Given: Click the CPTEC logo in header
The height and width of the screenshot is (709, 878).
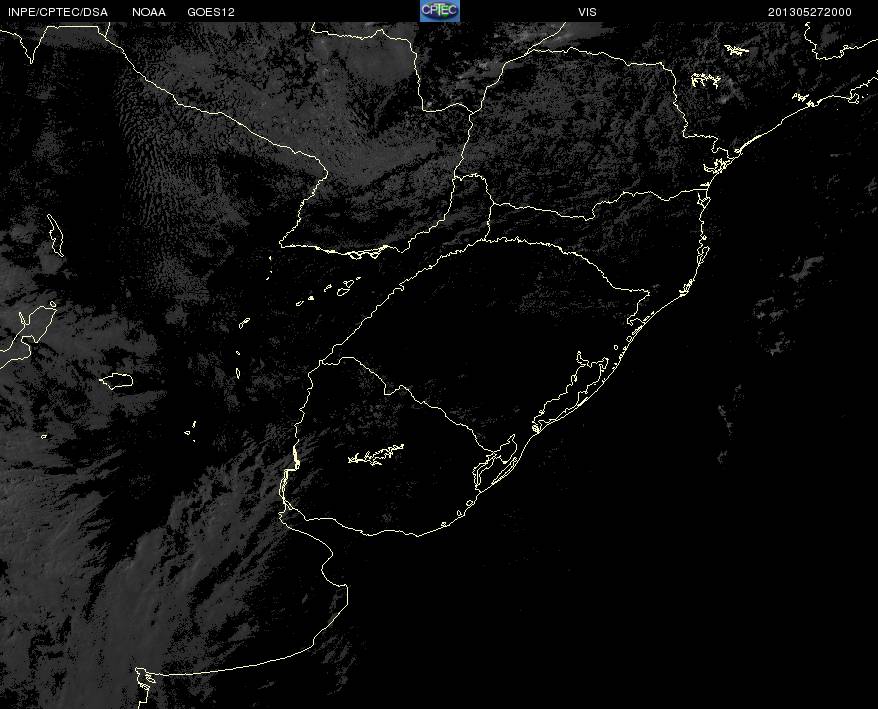Looking at the screenshot, I should tap(439, 11).
